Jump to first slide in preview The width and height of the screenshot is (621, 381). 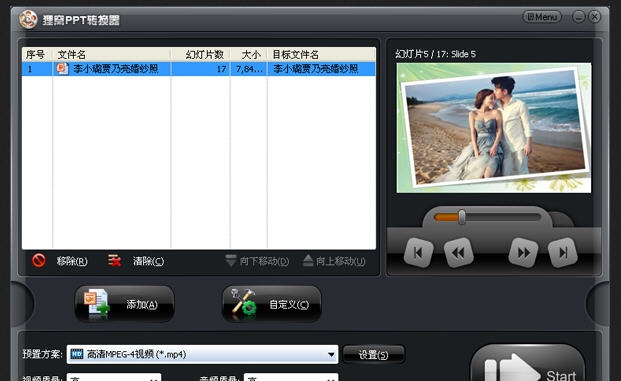pyautogui.click(x=418, y=253)
